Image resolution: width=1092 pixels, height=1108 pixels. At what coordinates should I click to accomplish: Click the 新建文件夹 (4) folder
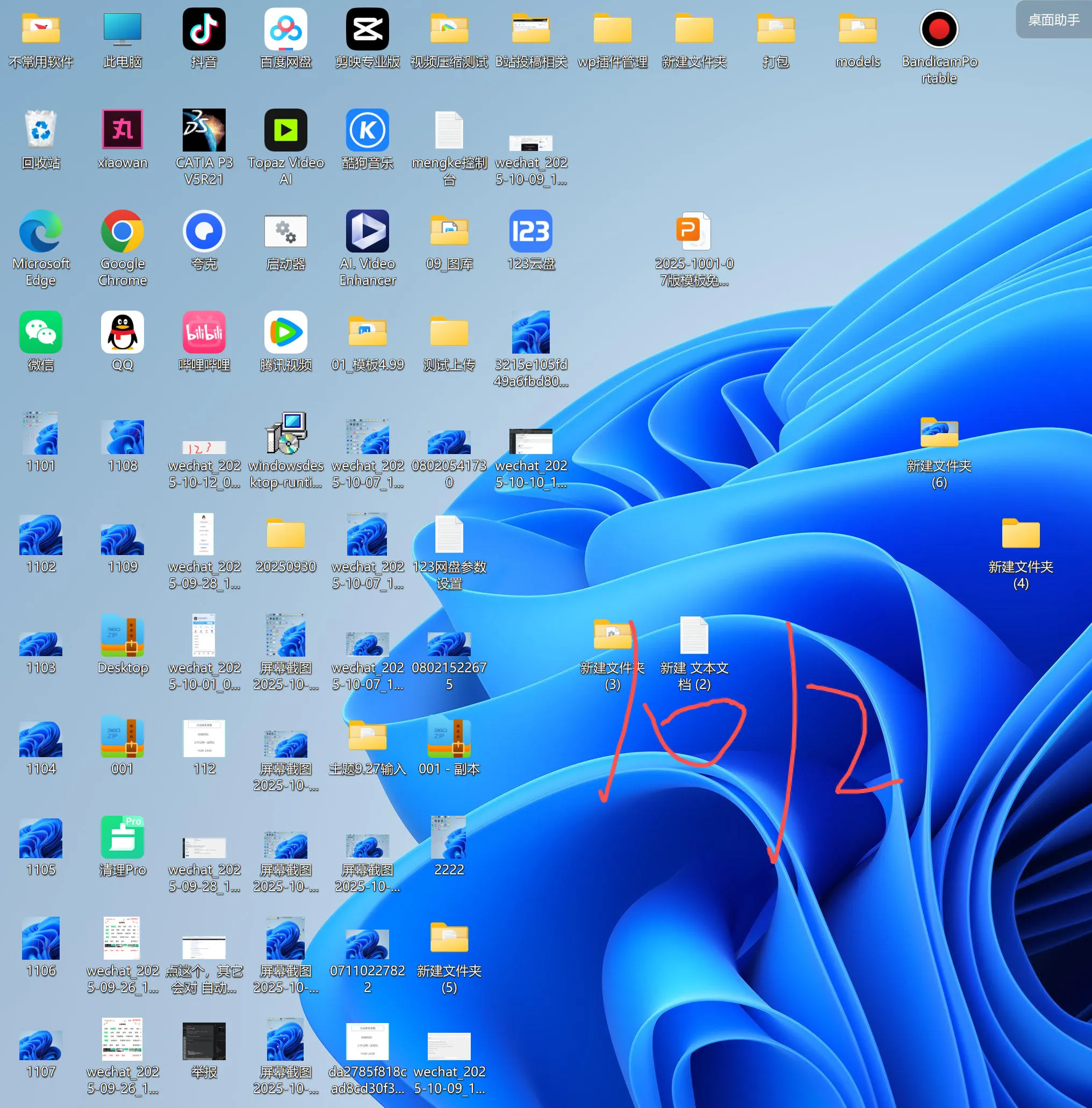coord(1021,534)
